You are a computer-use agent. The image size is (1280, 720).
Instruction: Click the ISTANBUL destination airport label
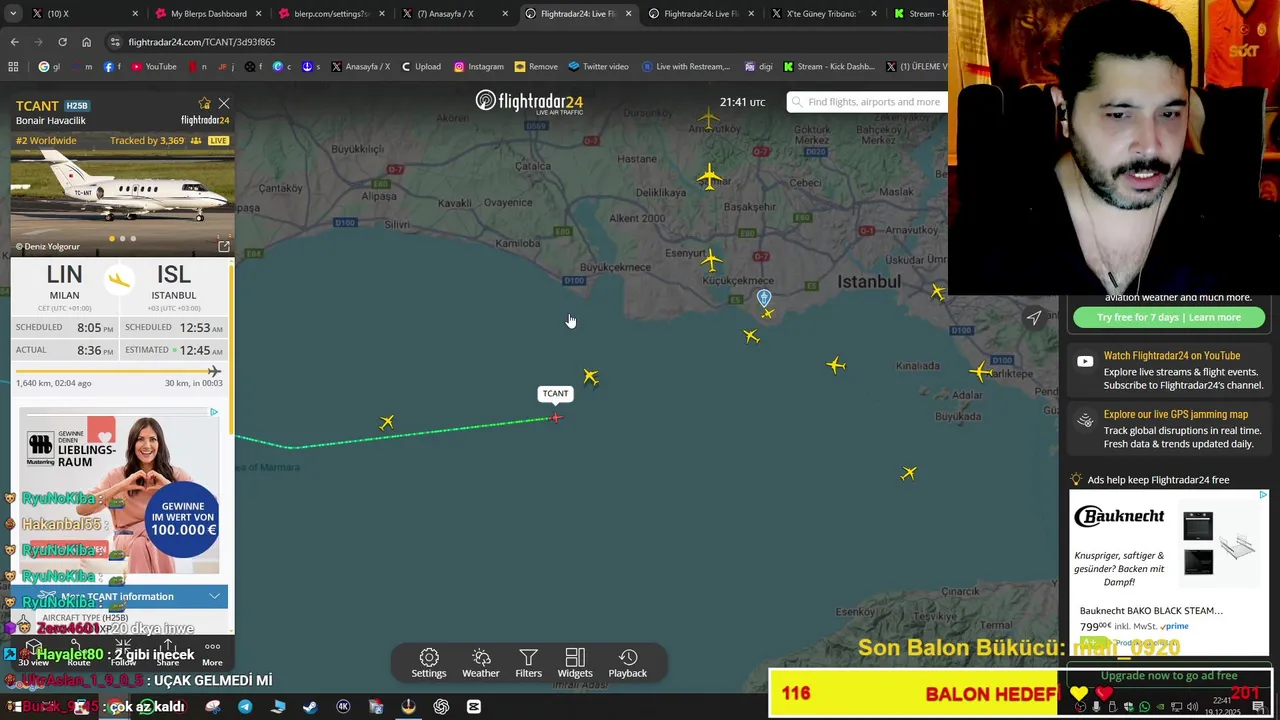(x=173, y=295)
